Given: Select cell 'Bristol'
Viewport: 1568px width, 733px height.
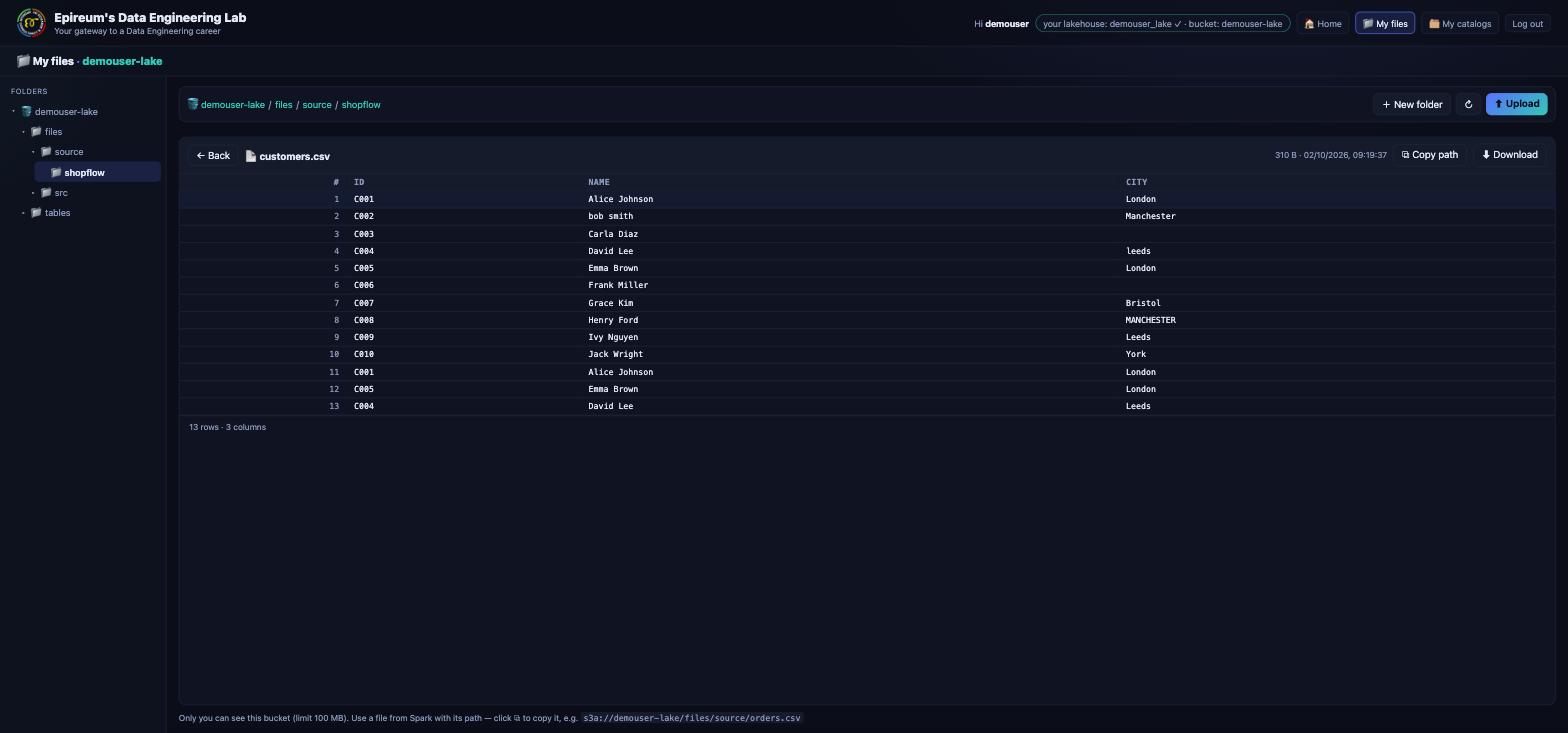Looking at the screenshot, I should [1143, 303].
